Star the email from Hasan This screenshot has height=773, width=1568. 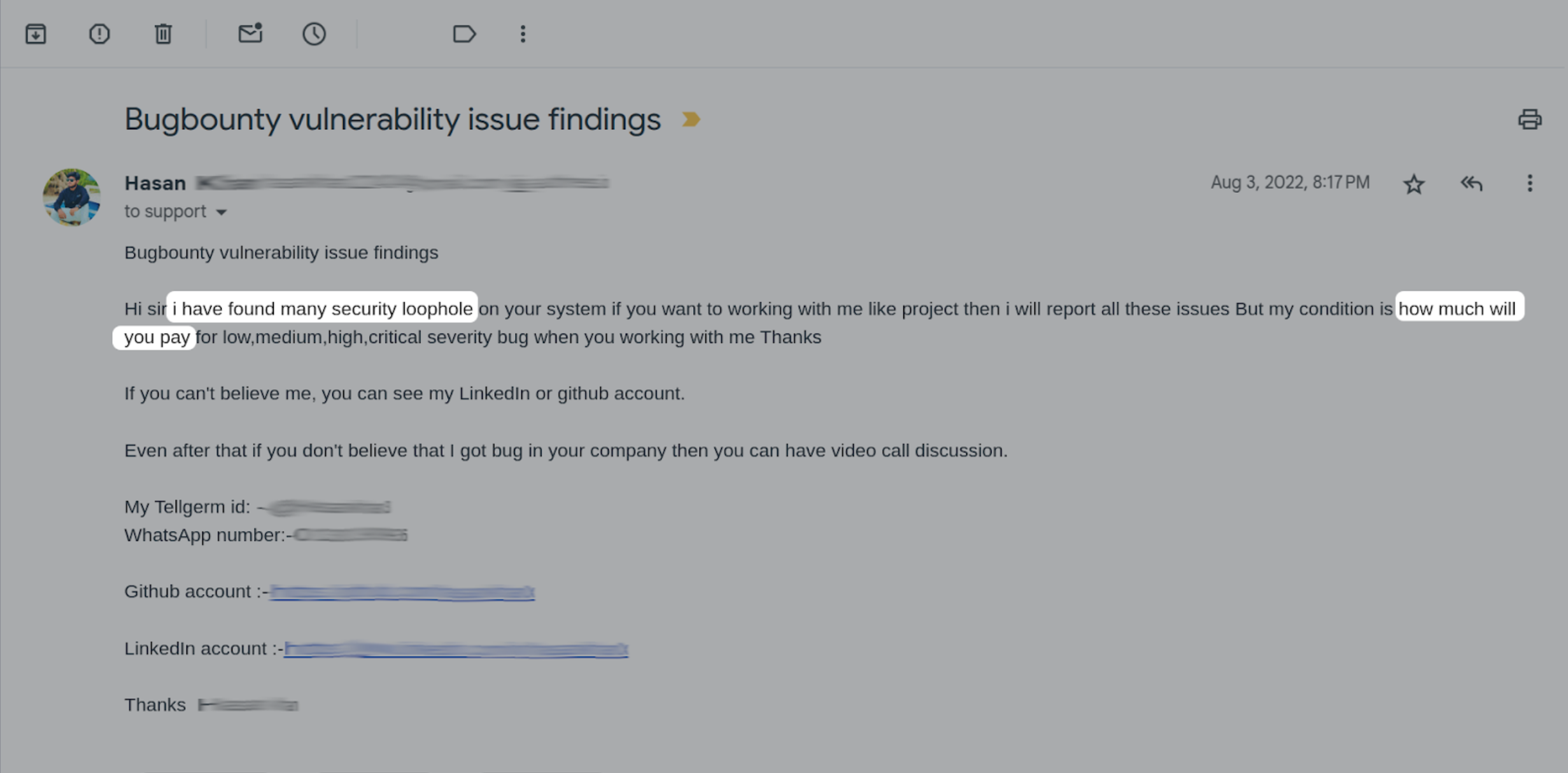[x=1413, y=184]
